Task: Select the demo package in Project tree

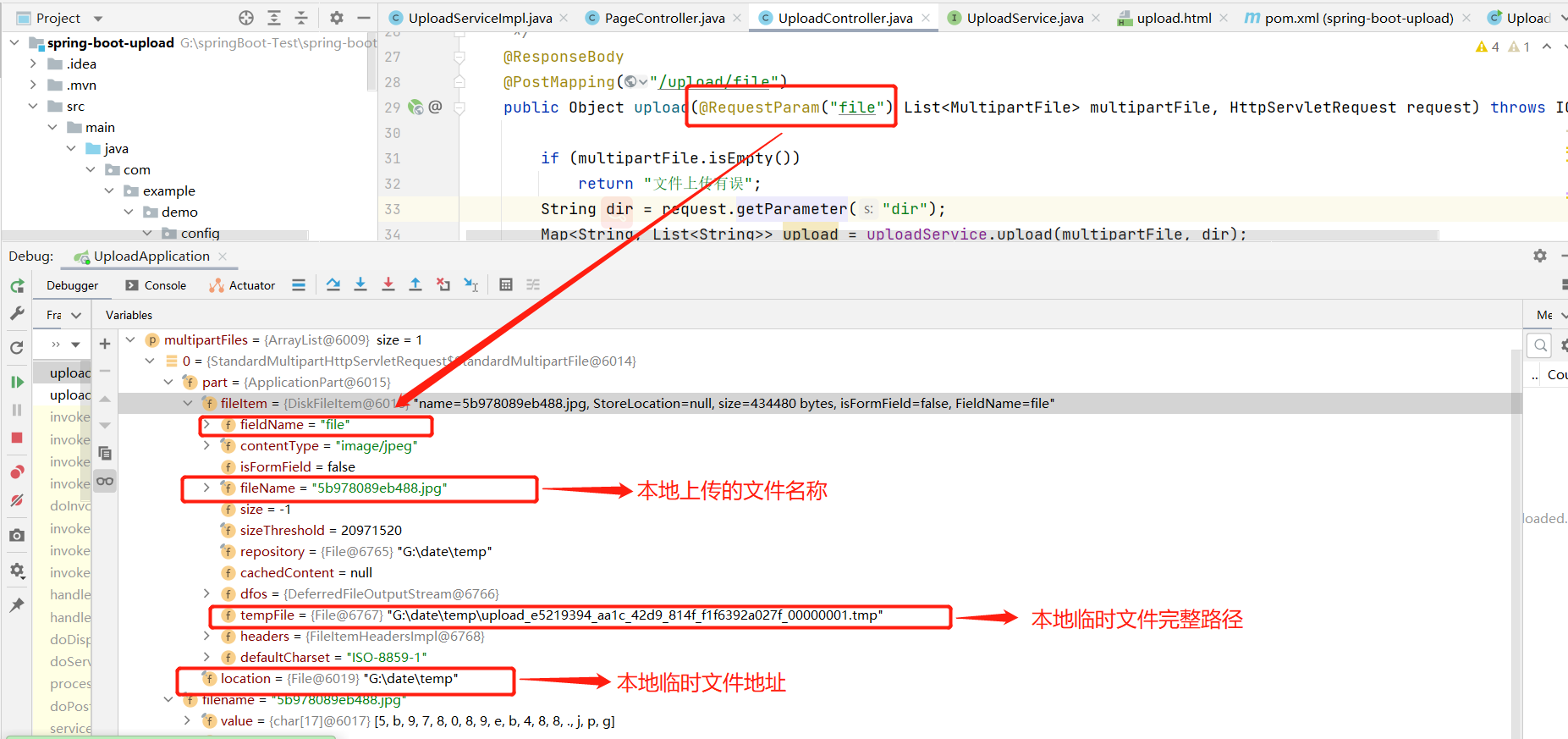Action: click(179, 212)
